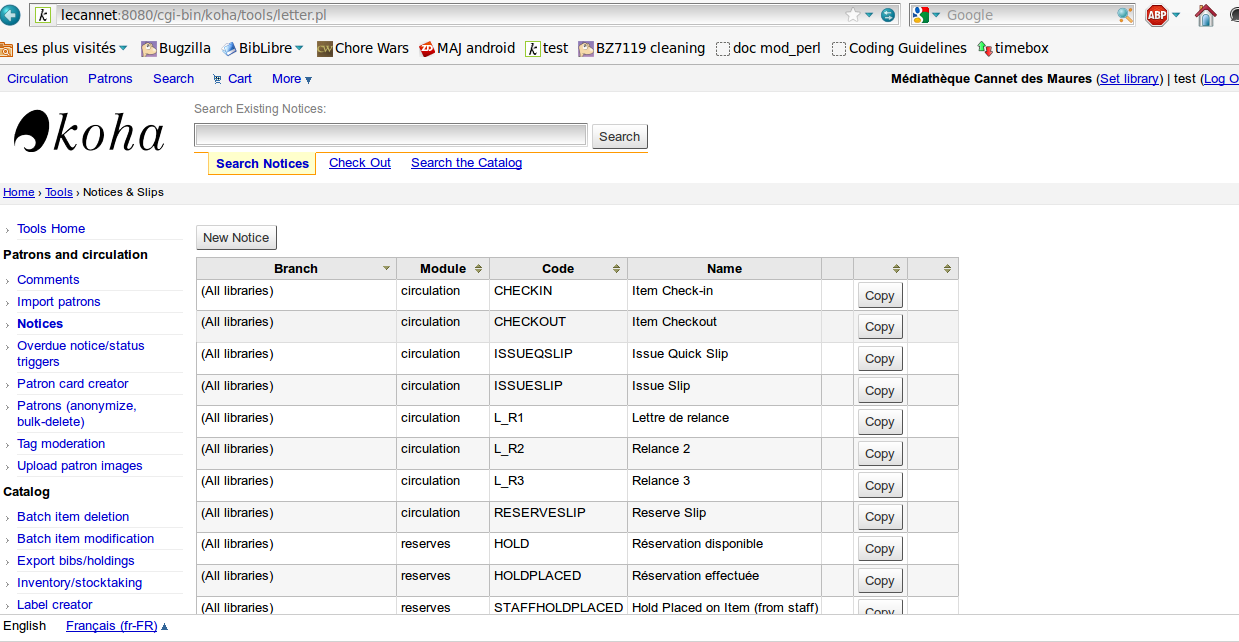Click the browser home icon
1239x642 pixels.
pos(1206,15)
